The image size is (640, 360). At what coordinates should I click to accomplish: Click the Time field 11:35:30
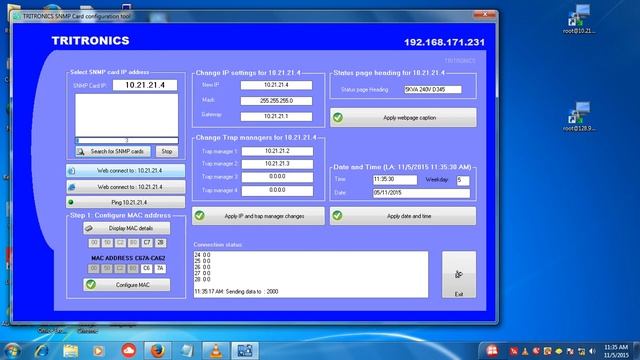(x=395, y=180)
